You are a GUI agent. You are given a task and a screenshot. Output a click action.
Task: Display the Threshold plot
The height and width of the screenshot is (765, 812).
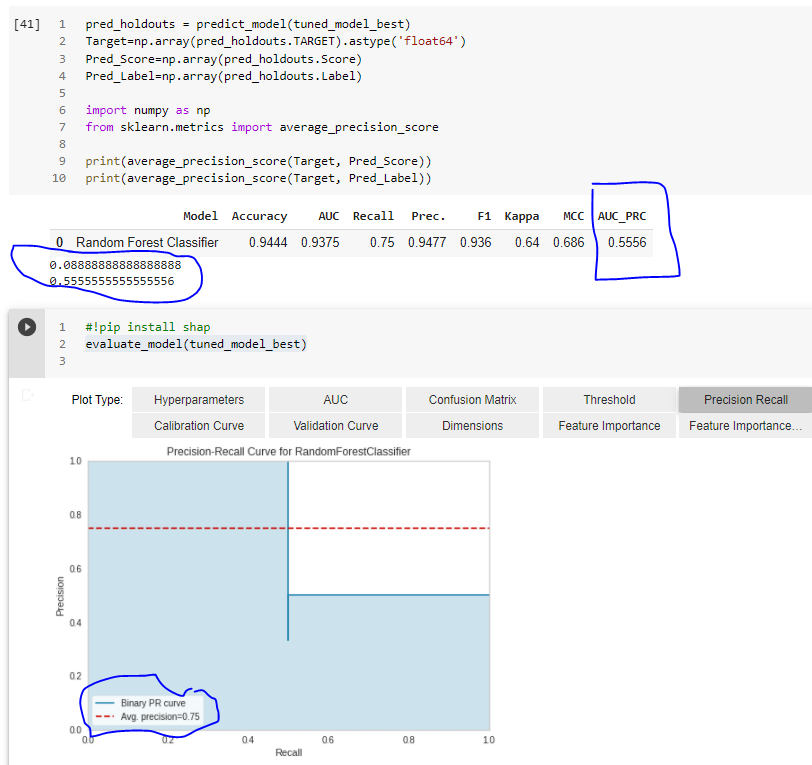608,399
